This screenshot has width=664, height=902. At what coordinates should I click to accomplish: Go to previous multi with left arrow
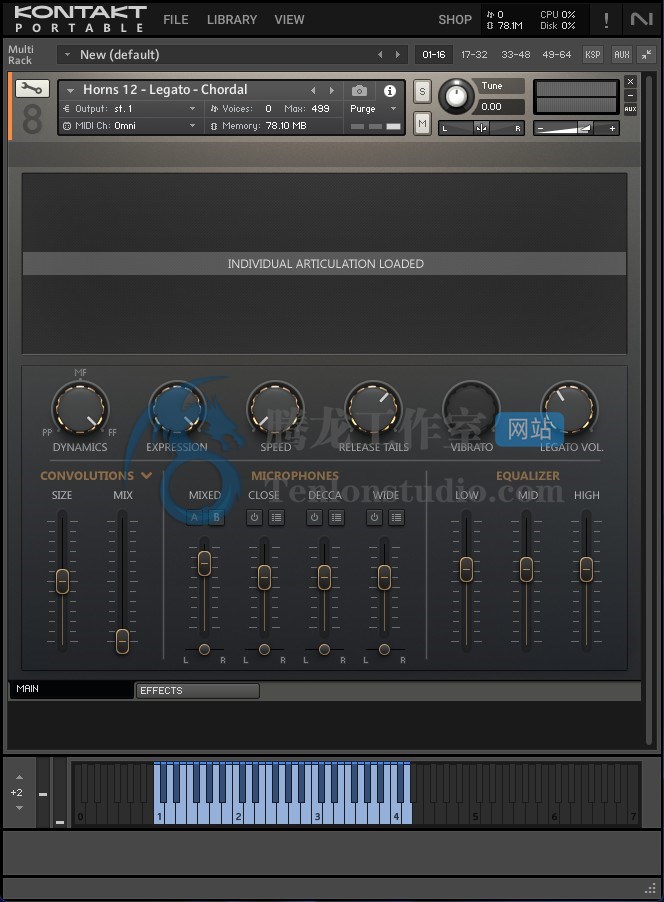pos(380,55)
